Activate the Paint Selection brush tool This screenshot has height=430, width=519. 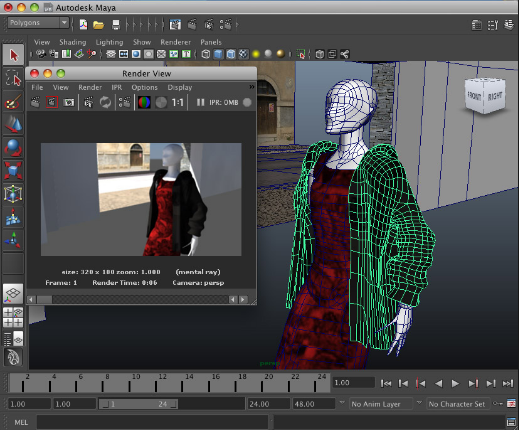point(13,101)
